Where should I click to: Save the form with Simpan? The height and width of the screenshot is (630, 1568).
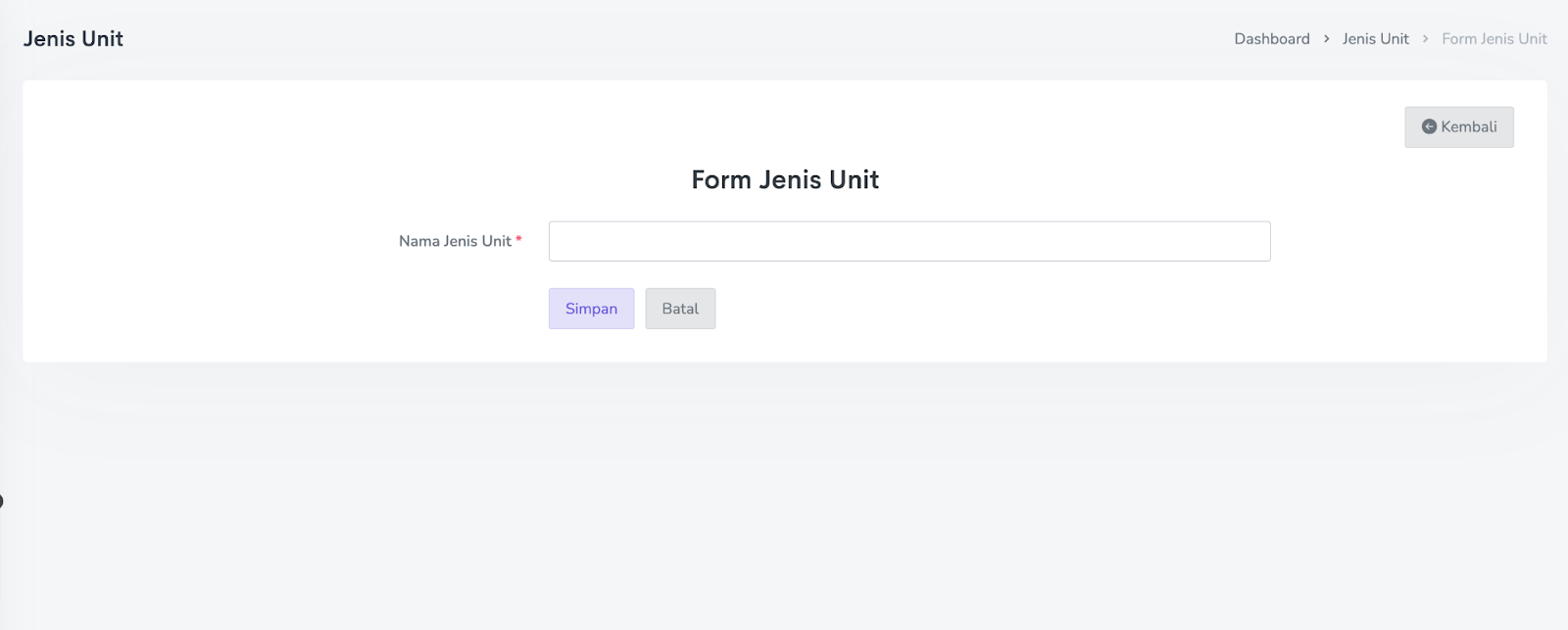(x=591, y=309)
